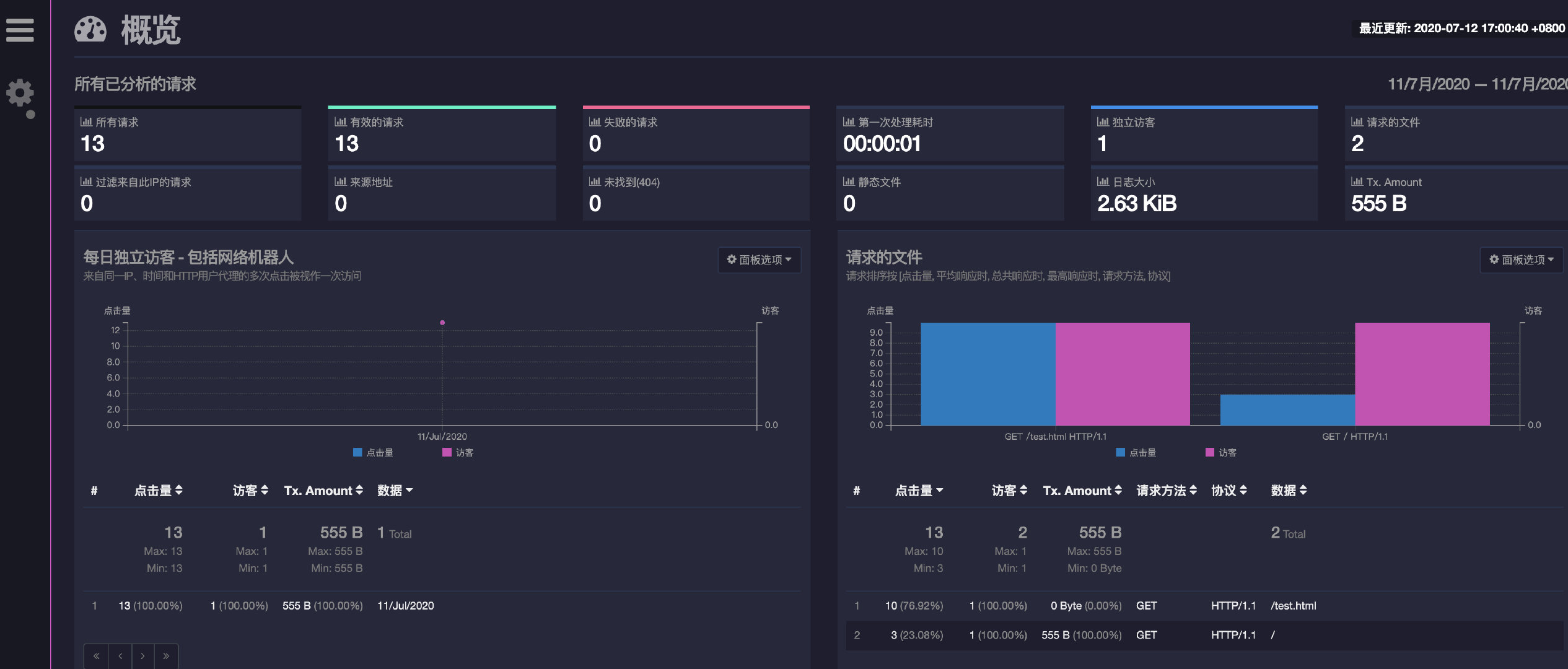This screenshot has width=1568, height=669.
Task: Click the /test.html row in files table
Action: [1293, 606]
